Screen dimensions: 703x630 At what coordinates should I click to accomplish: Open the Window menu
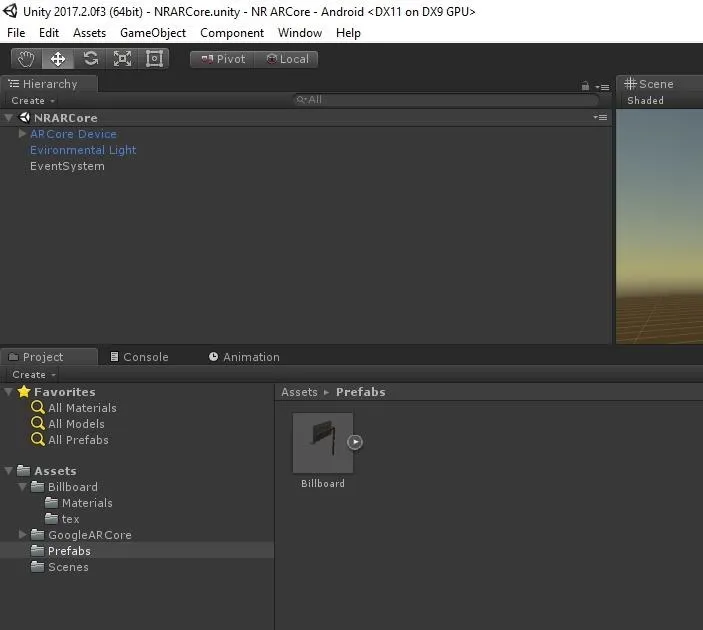[300, 33]
